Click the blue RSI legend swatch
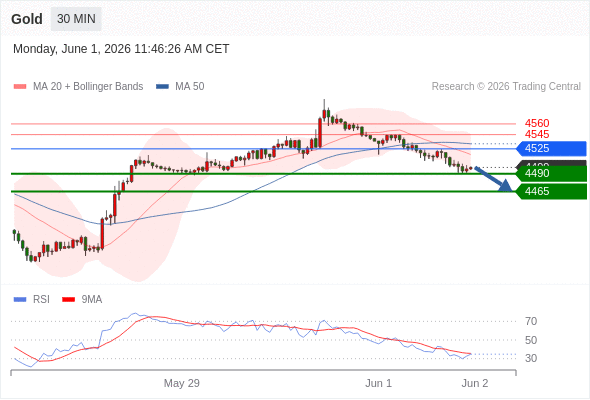590x400 pixels. [x=20, y=300]
